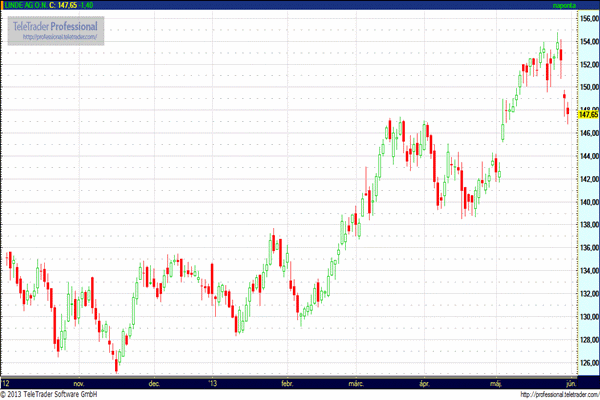The image size is (600, 400).
Task: Select the '13 year marker on time axis
Action: (x=211, y=383)
